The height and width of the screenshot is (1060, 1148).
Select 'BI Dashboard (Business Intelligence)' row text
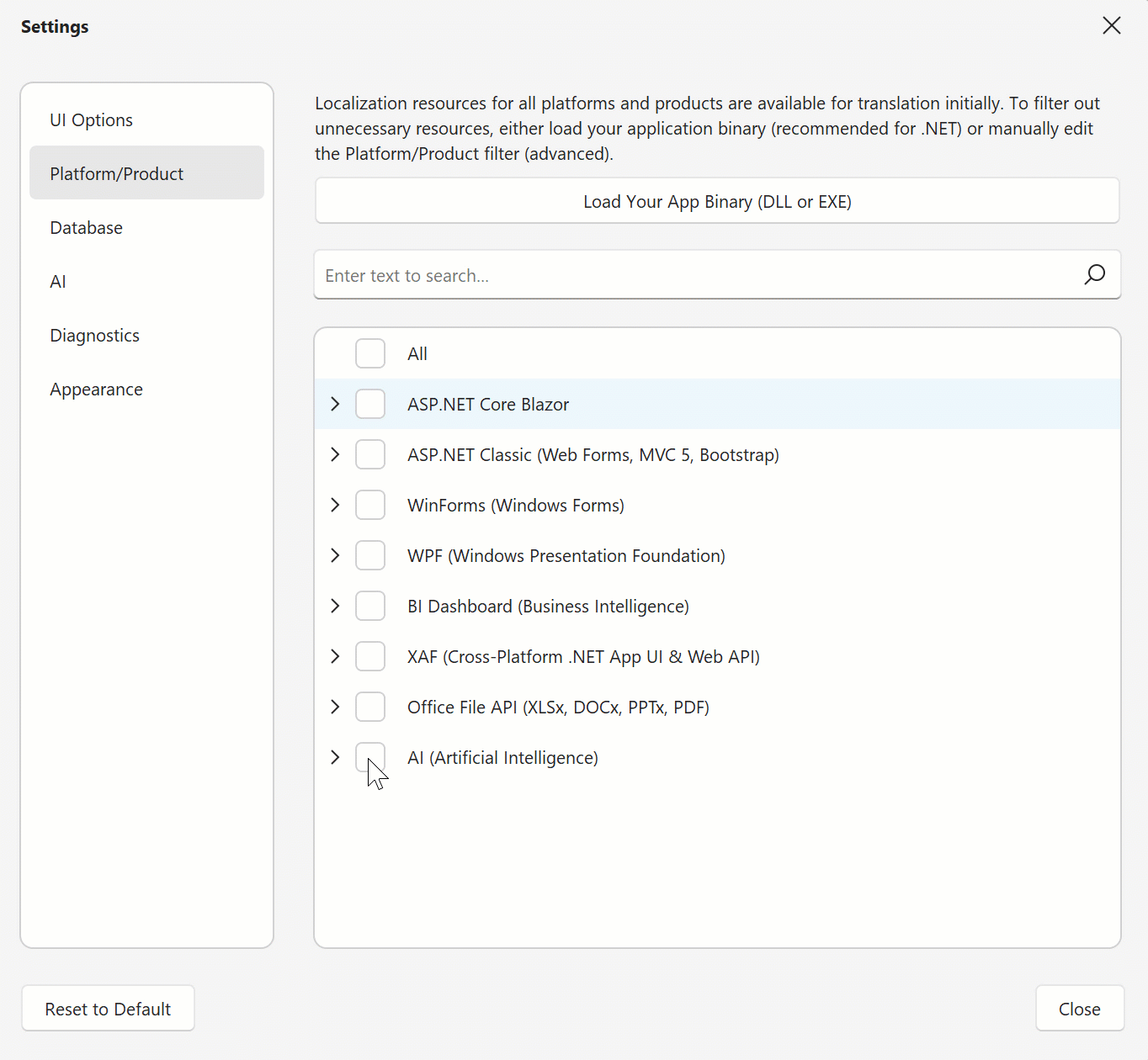548,607
